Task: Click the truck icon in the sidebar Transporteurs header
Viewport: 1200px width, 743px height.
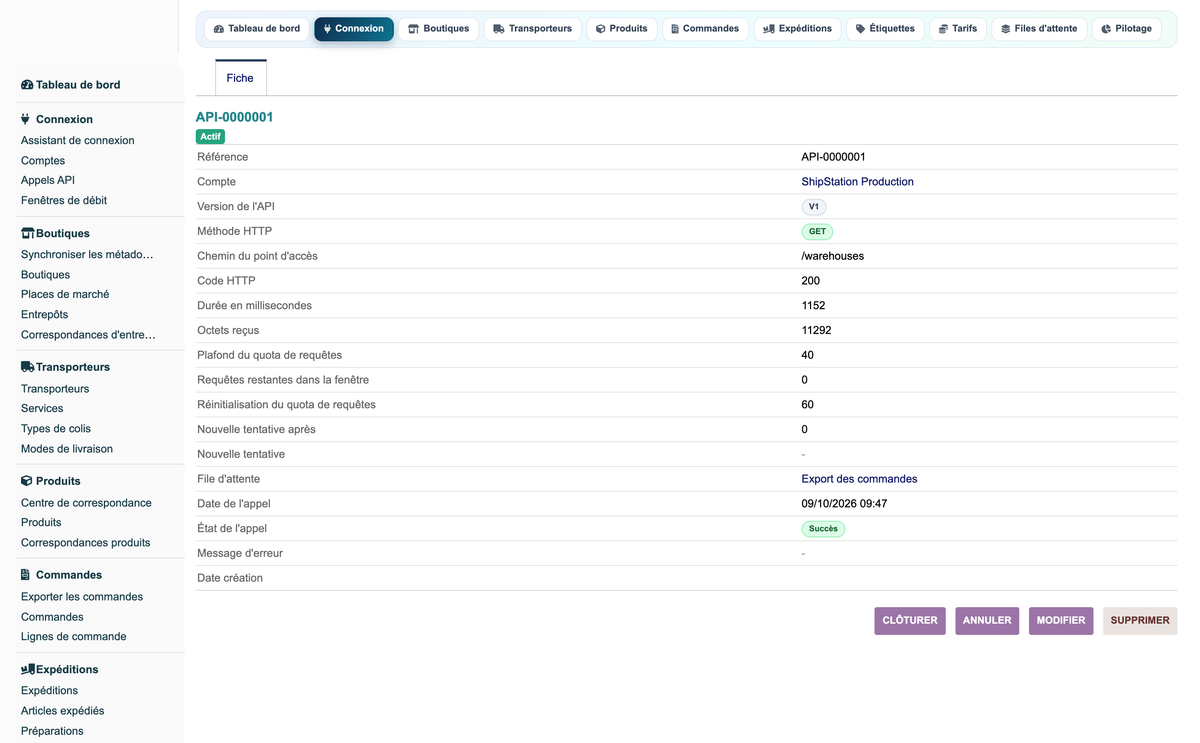Action: [x=28, y=367]
